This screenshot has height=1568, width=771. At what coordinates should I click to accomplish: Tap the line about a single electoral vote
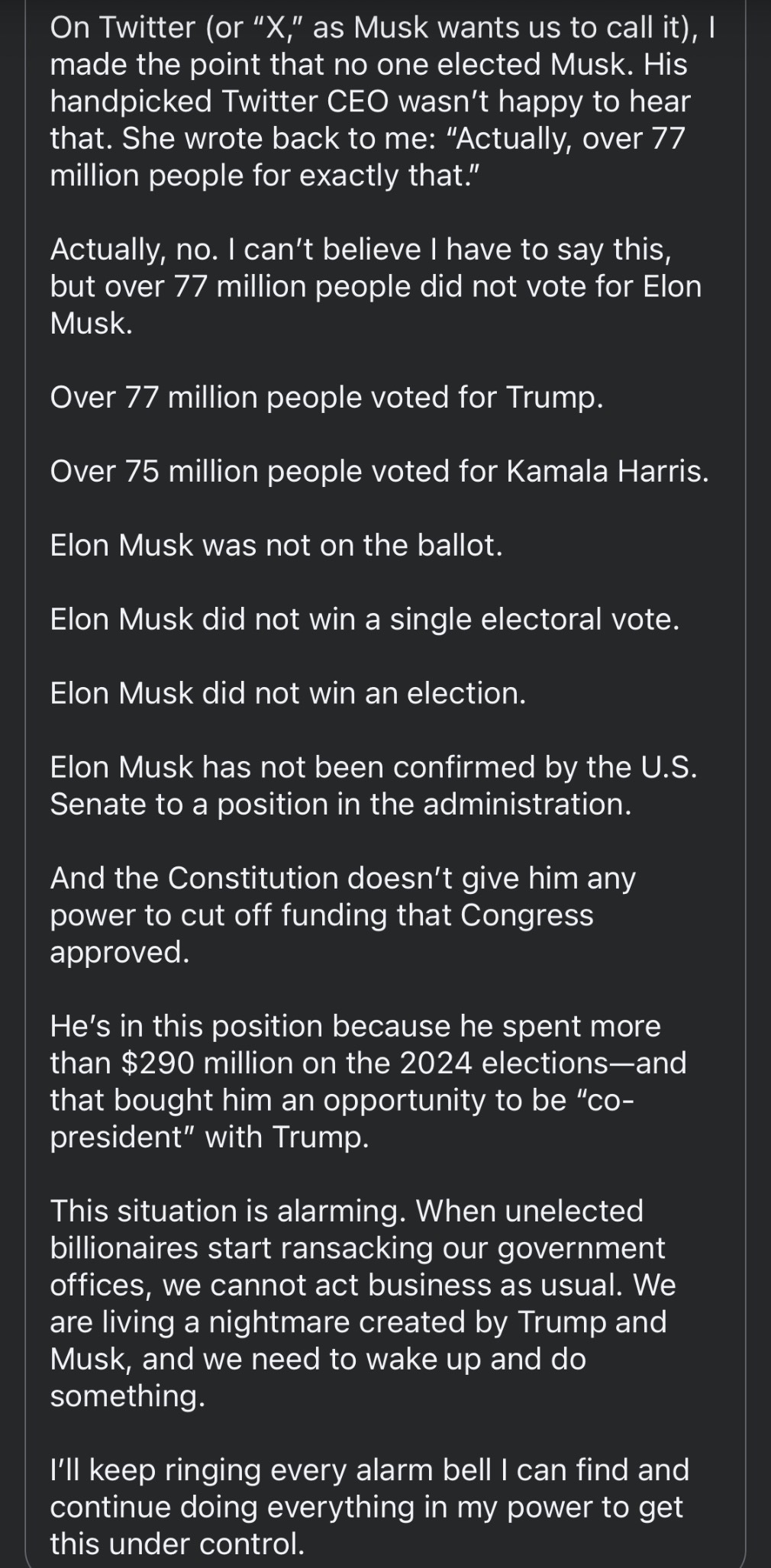364,619
